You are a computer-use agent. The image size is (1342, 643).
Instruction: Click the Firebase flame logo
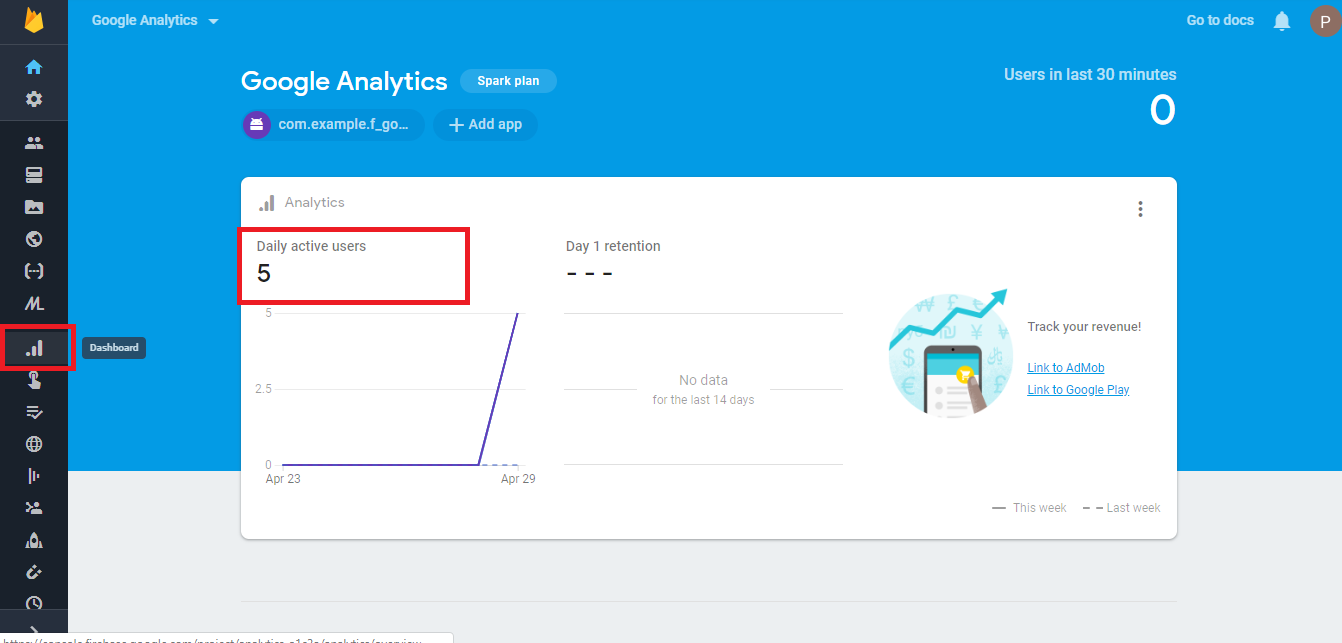pos(34,21)
